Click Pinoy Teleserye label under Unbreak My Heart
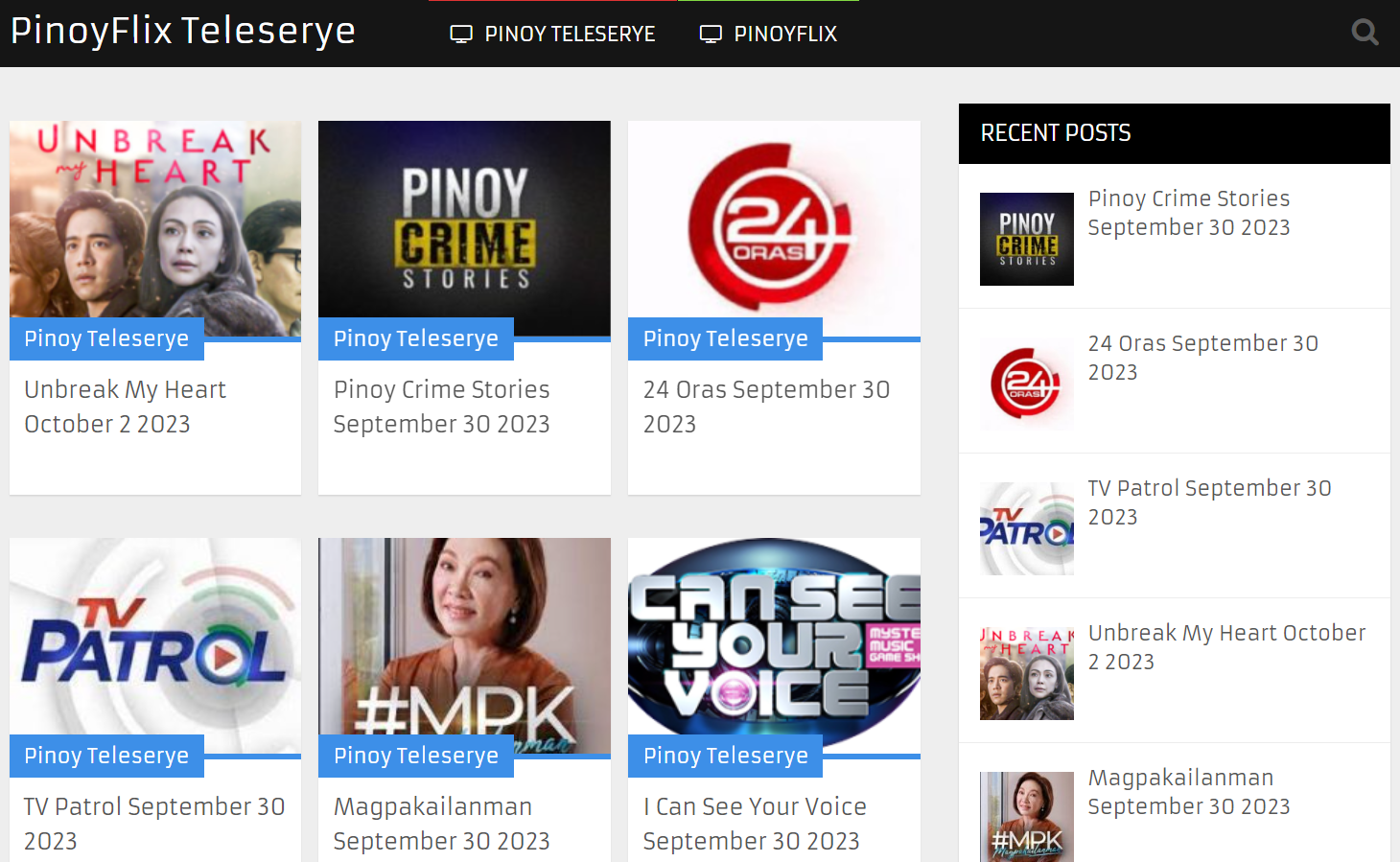This screenshot has height=862, width=1400. [106, 338]
